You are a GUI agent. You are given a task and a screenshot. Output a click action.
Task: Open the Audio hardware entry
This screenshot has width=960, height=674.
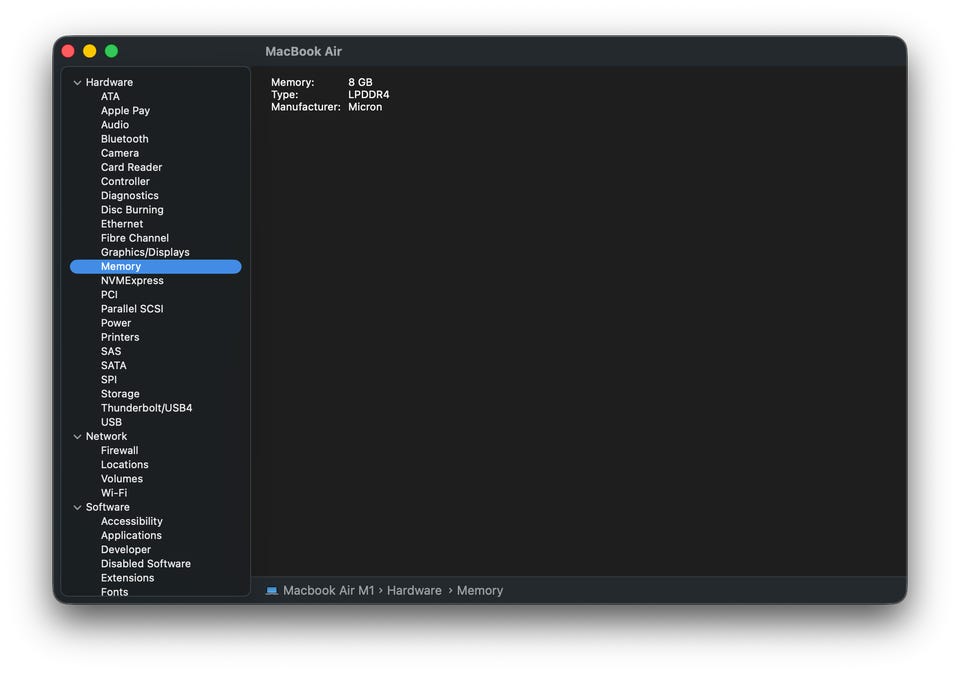tap(115, 125)
